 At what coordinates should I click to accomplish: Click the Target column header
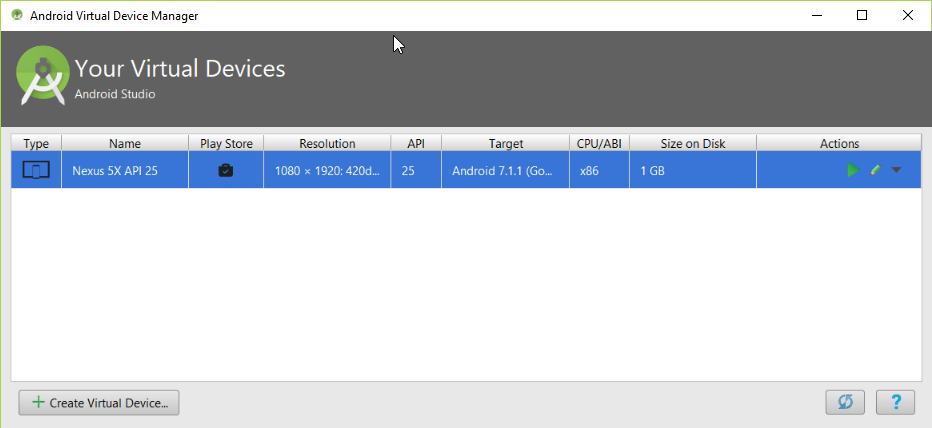pos(505,144)
